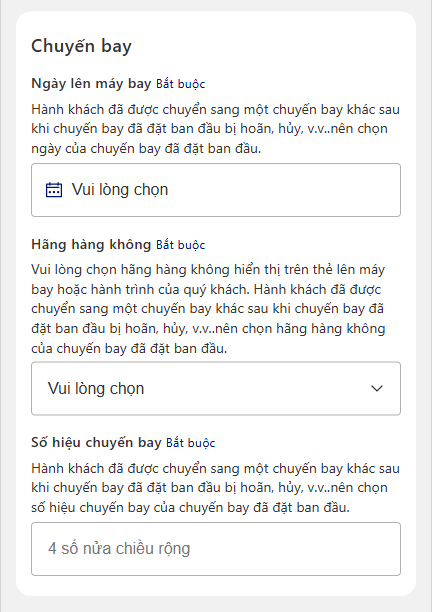Click the help text under Ngày lên máy bay
Viewport: 432px width, 612px height.
pos(215,129)
